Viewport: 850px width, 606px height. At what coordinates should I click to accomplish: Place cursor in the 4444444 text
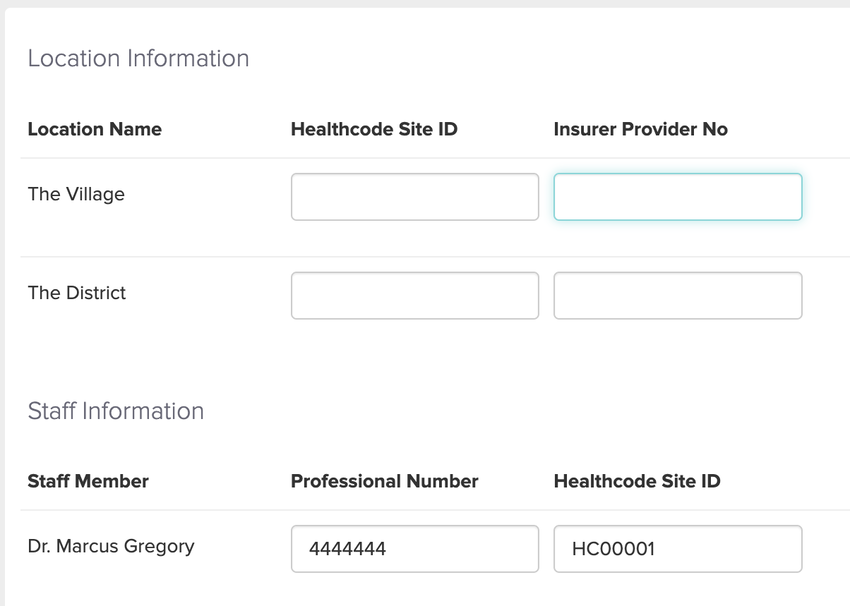pos(347,549)
